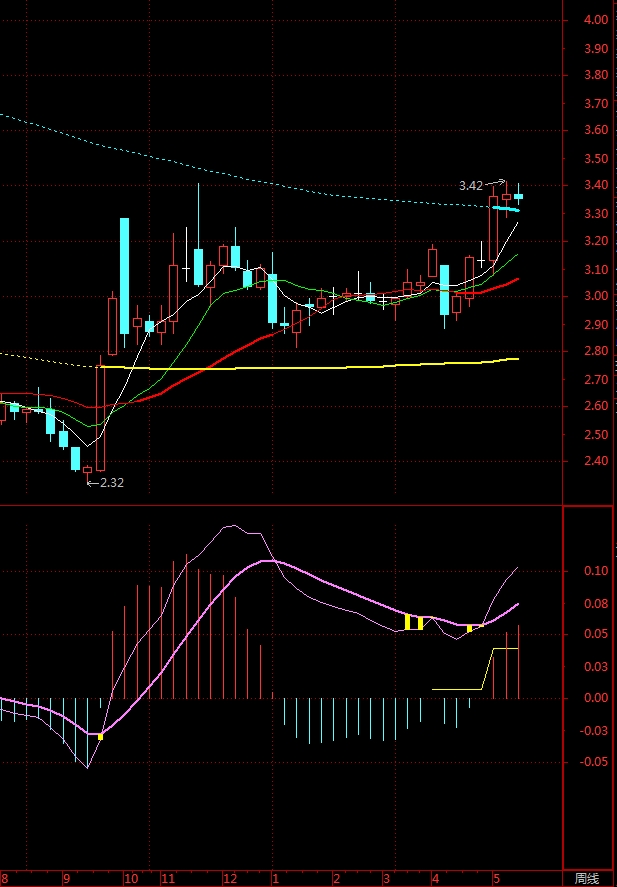
Task: Click month 11 on the time axis
Action: coord(168,879)
